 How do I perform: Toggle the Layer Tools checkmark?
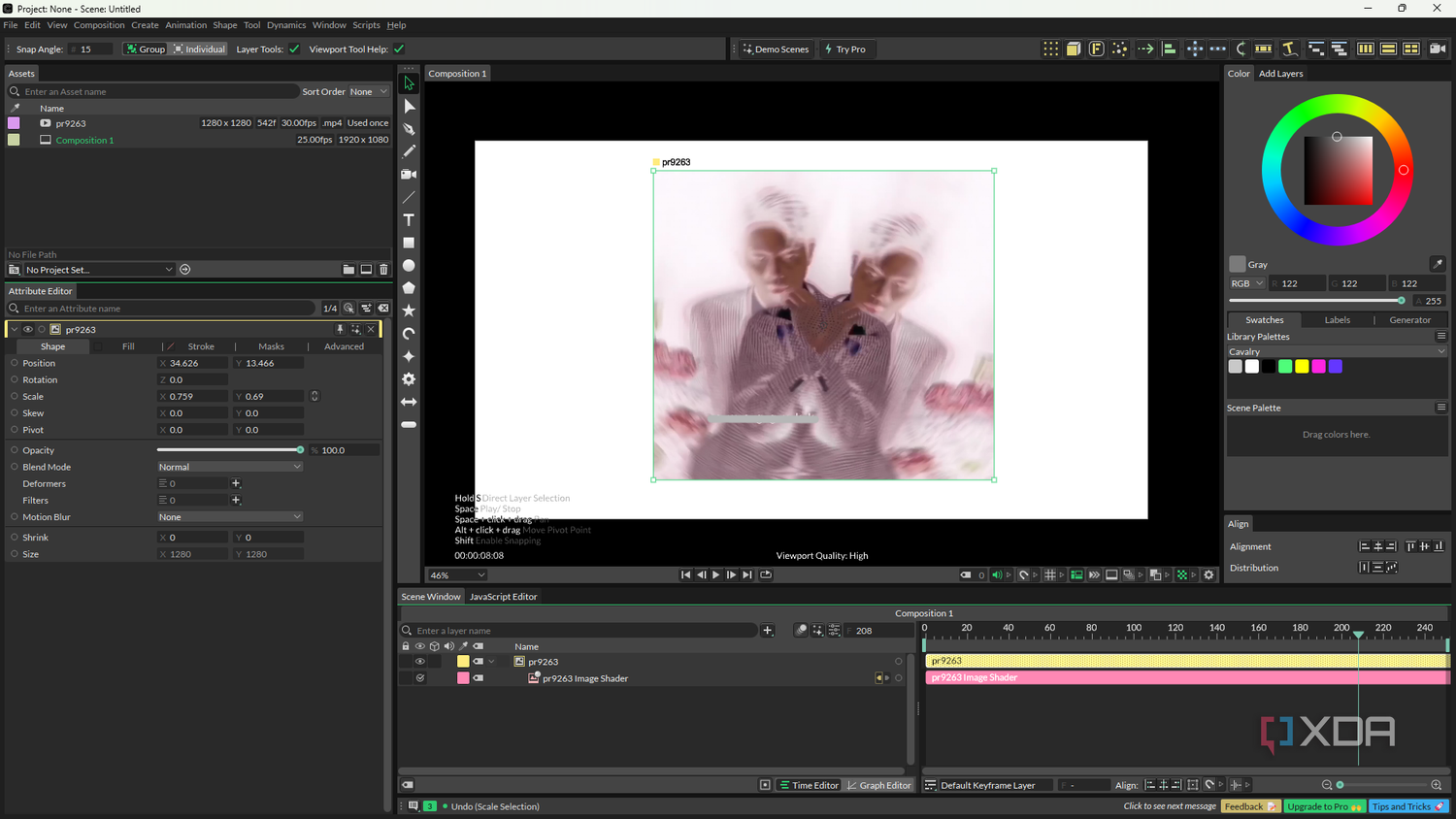pos(294,49)
